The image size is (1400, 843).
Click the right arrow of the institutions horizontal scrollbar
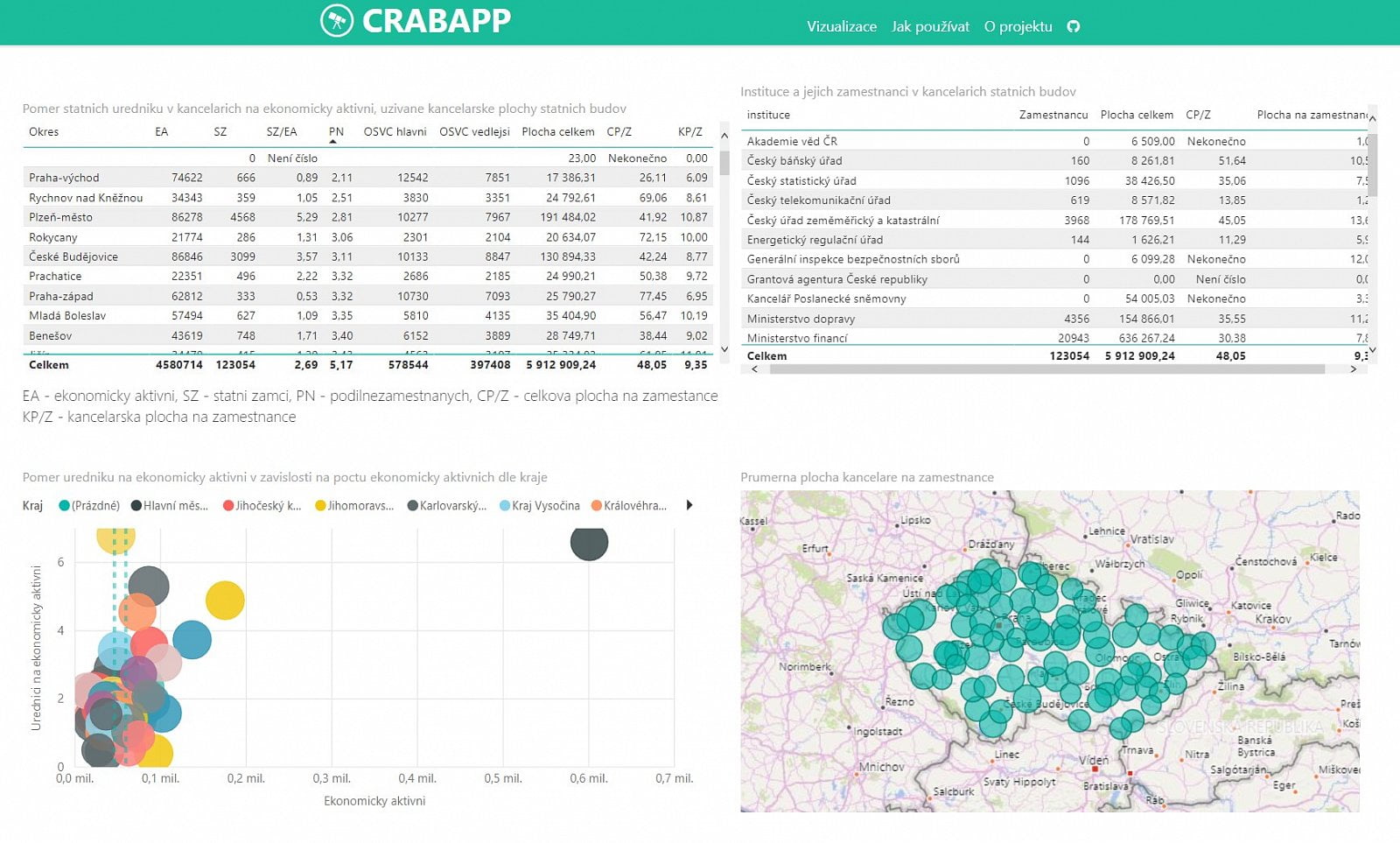[1354, 370]
